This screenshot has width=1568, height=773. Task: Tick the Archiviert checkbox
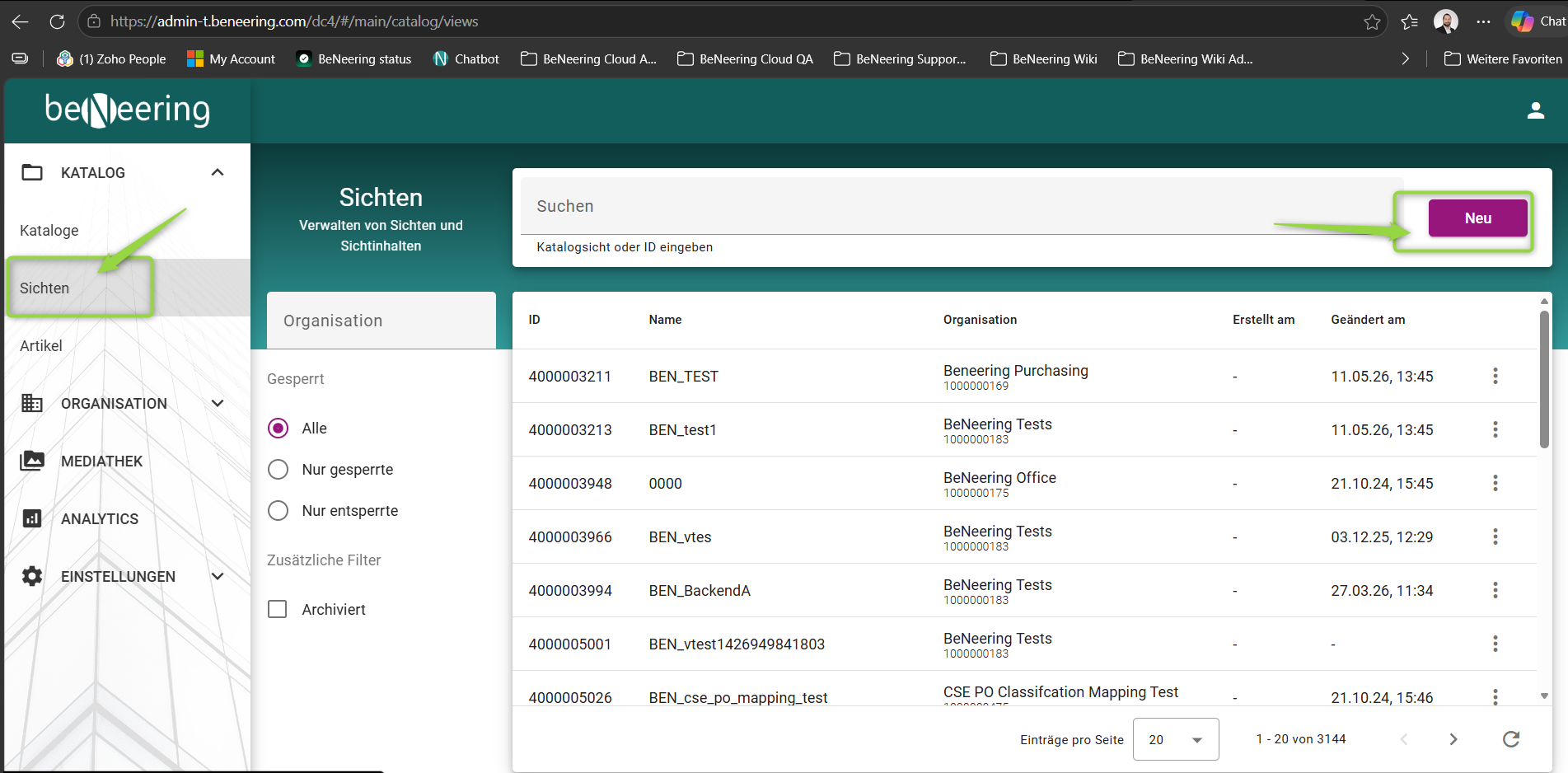(278, 609)
